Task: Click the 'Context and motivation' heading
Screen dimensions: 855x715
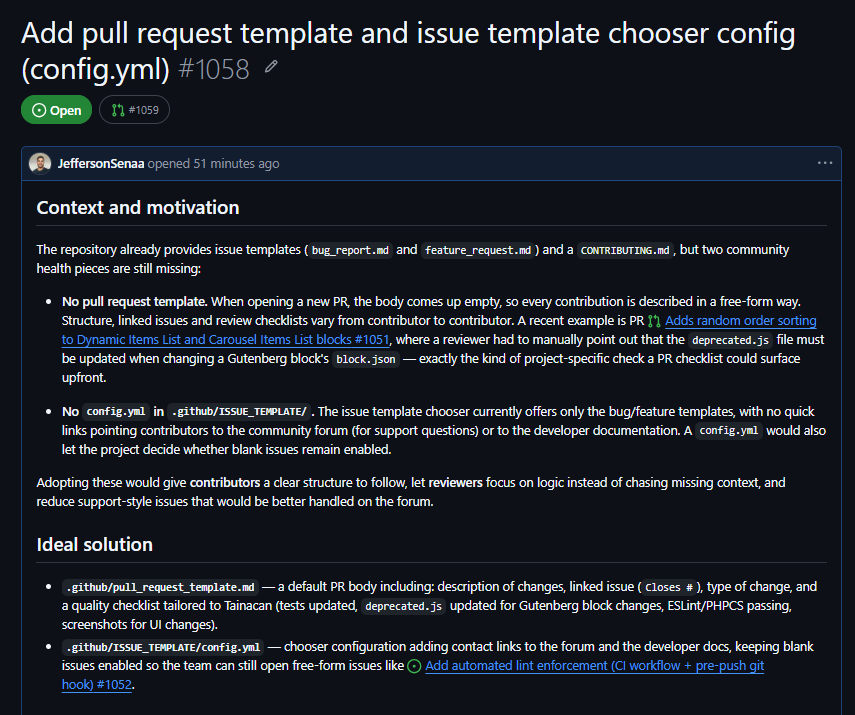Action: (x=138, y=208)
